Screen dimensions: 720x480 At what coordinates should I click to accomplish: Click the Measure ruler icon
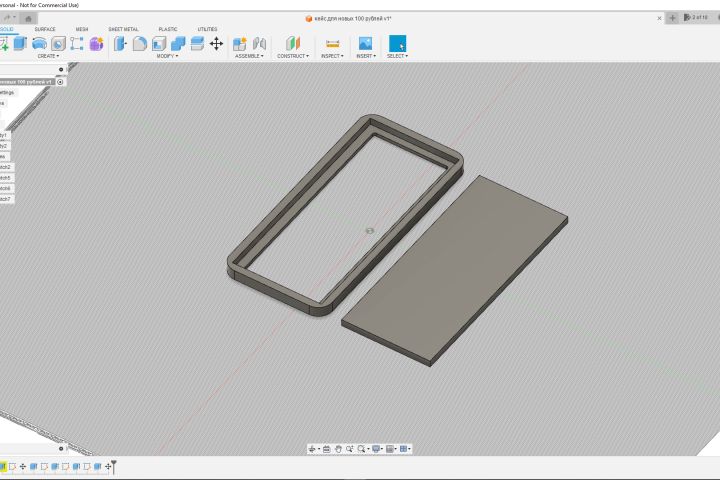point(333,43)
